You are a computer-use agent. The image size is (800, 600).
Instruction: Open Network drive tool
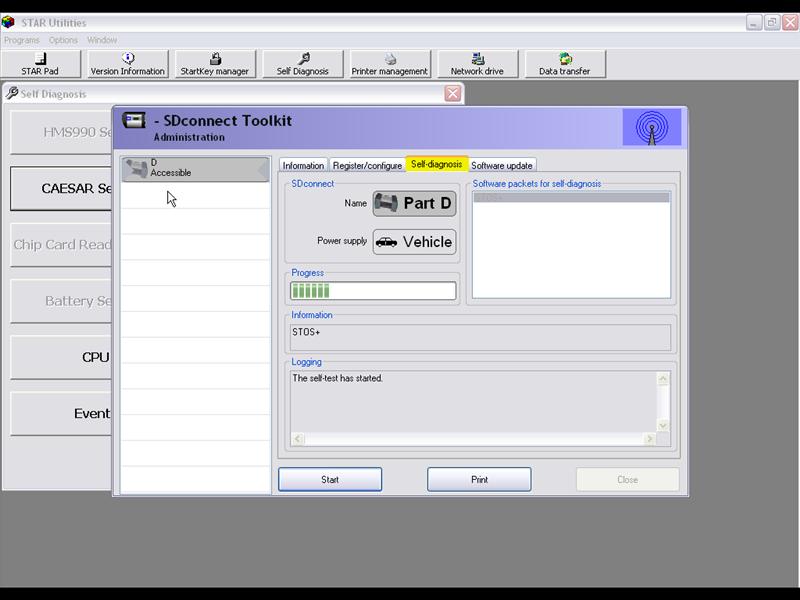(x=477, y=64)
